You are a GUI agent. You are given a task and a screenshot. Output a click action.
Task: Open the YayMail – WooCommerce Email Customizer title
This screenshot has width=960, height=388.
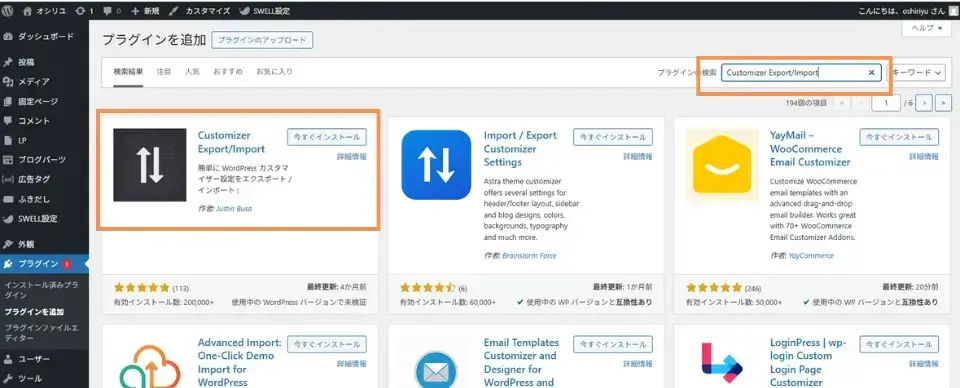pos(810,149)
